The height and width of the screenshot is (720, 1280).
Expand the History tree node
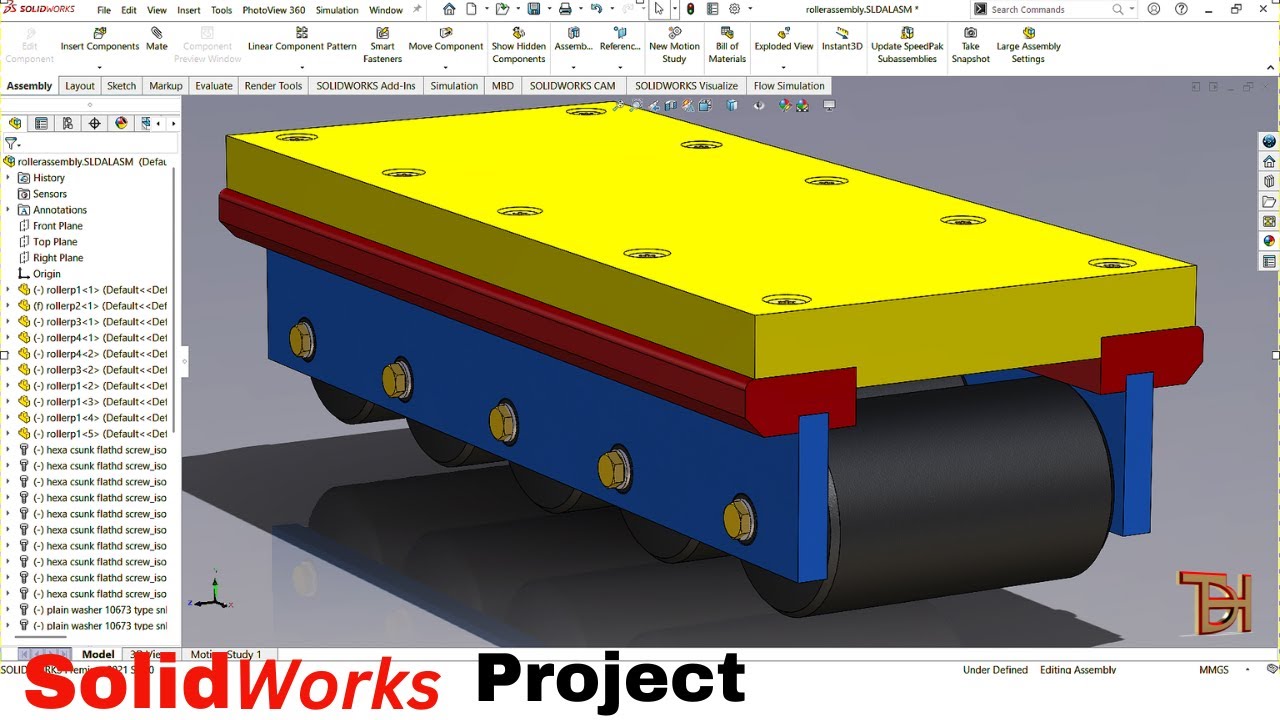tap(8, 178)
